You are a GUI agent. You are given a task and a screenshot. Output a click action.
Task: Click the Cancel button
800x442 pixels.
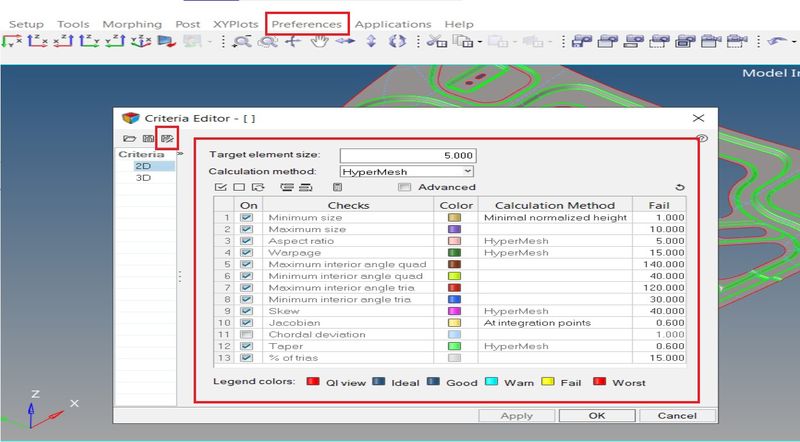tap(677, 415)
